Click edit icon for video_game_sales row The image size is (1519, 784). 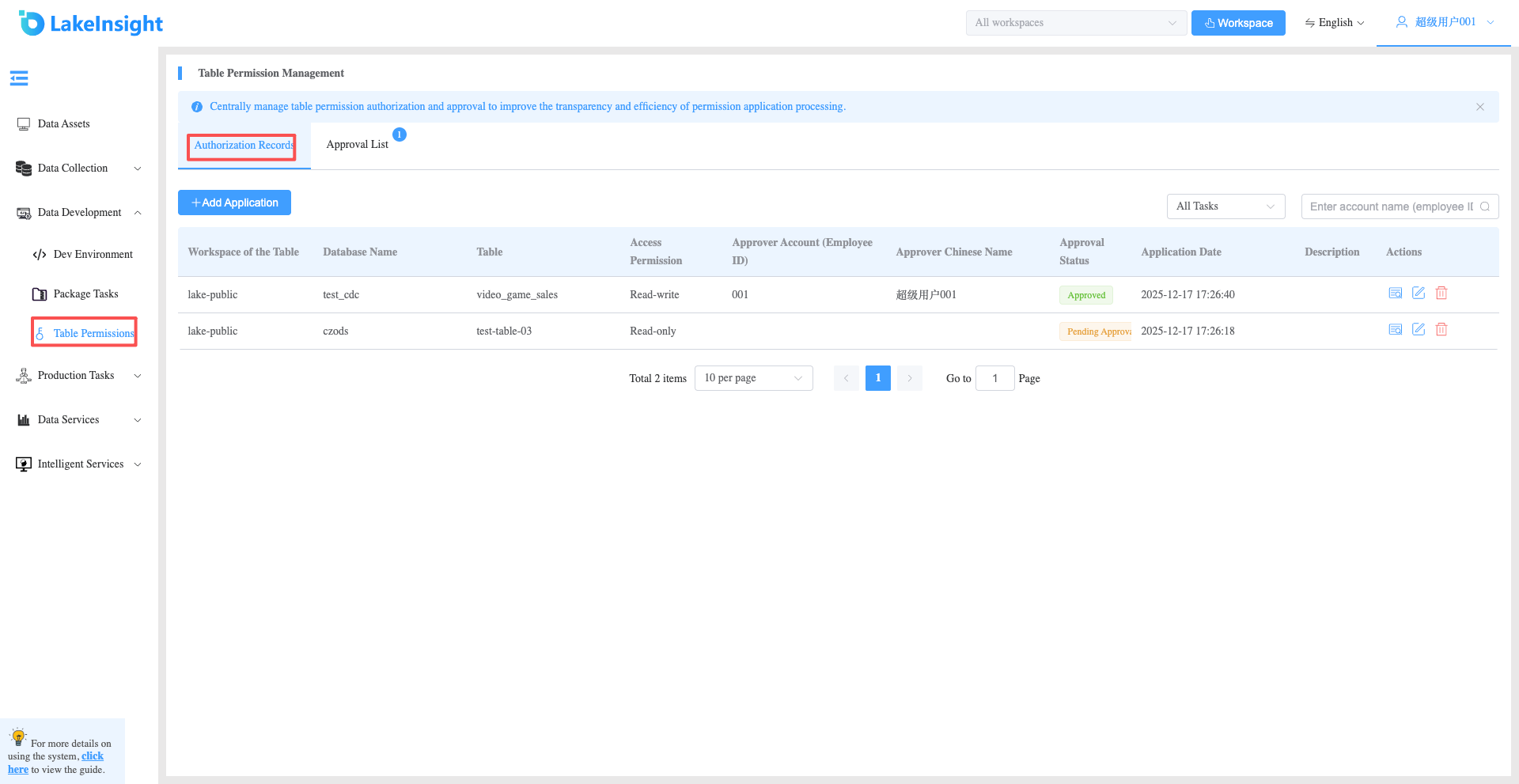click(1419, 294)
